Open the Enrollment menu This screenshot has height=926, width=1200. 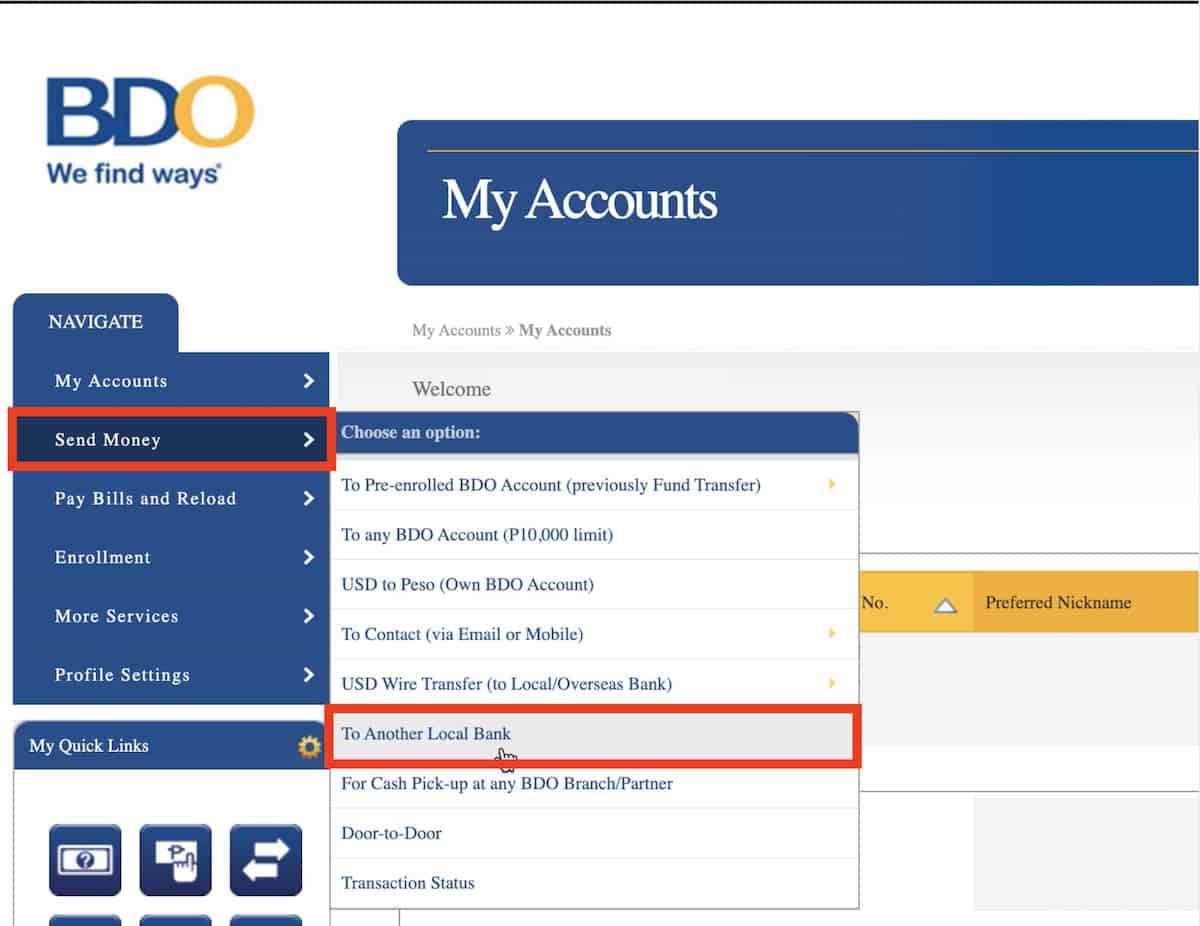click(171, 557)
